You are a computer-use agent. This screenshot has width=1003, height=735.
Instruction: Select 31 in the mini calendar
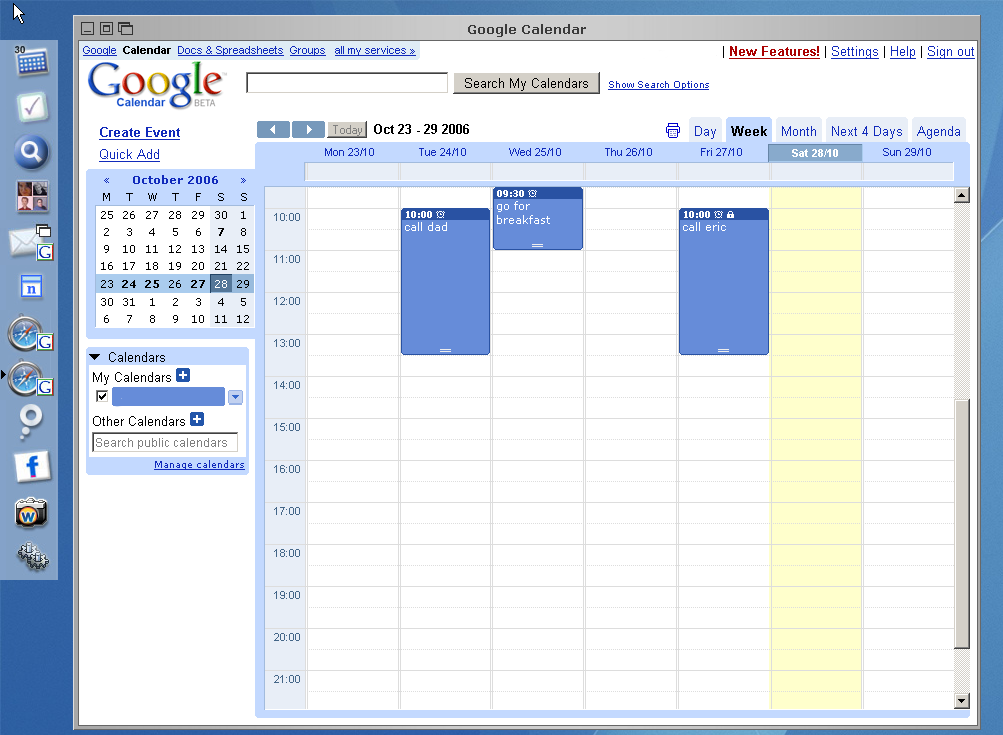click(129, 302)
